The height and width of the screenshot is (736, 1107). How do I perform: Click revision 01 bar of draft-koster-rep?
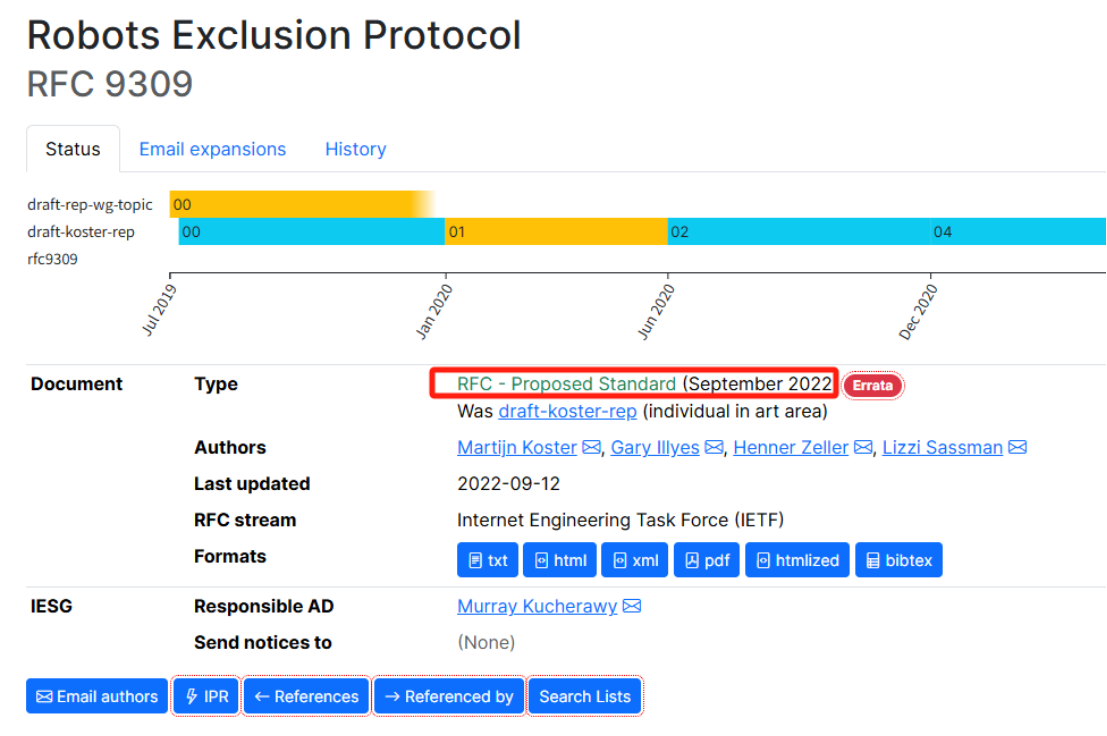coord(556,232)
